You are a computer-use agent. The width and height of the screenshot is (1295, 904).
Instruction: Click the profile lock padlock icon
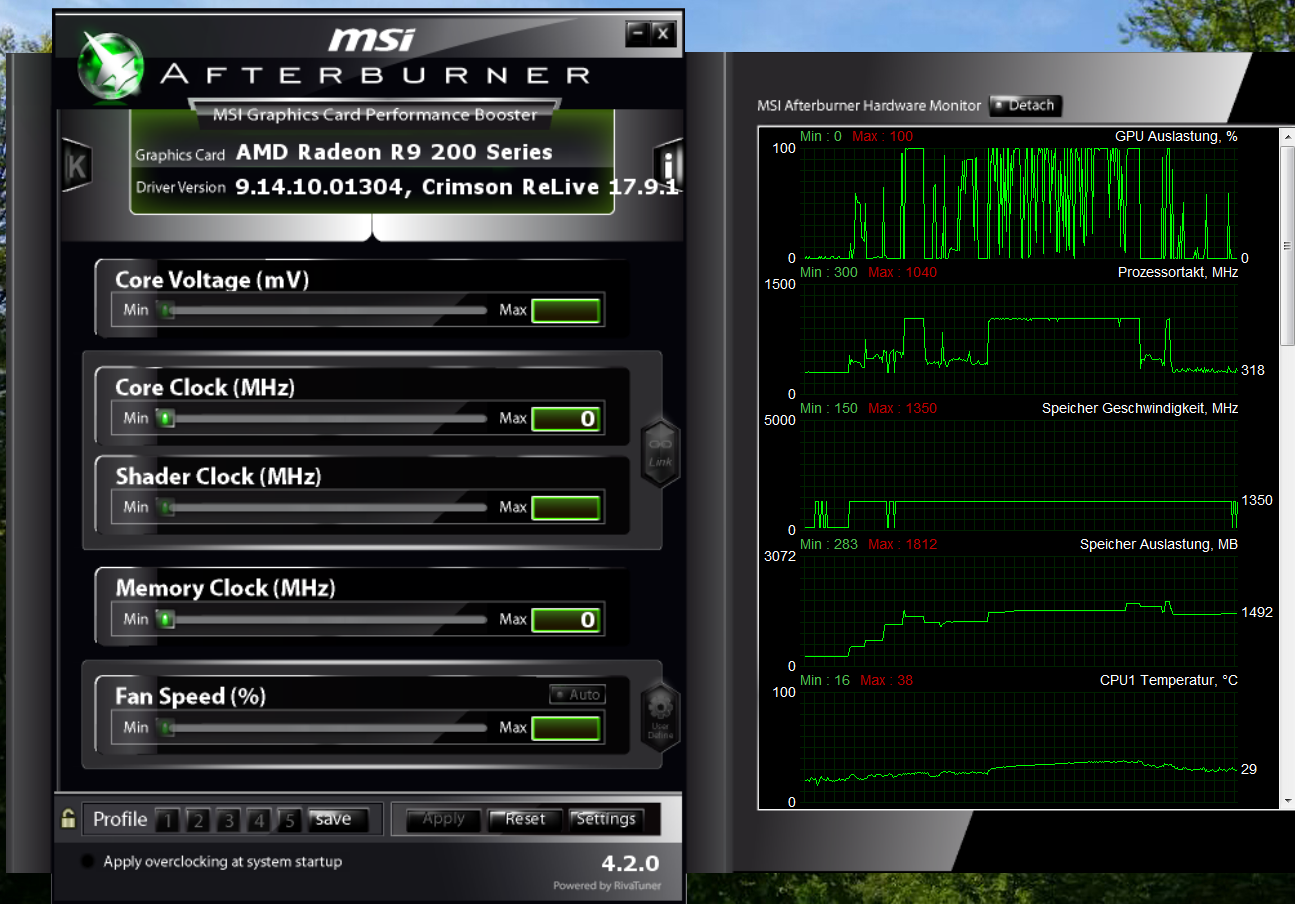tap(68, 819)
